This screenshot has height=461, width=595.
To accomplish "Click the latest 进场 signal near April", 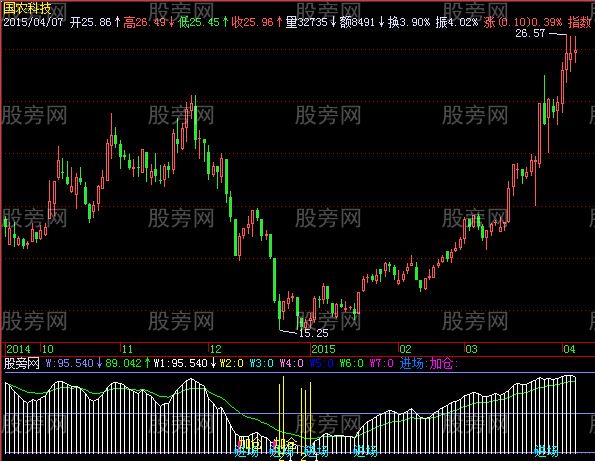I will pos(546,451).
